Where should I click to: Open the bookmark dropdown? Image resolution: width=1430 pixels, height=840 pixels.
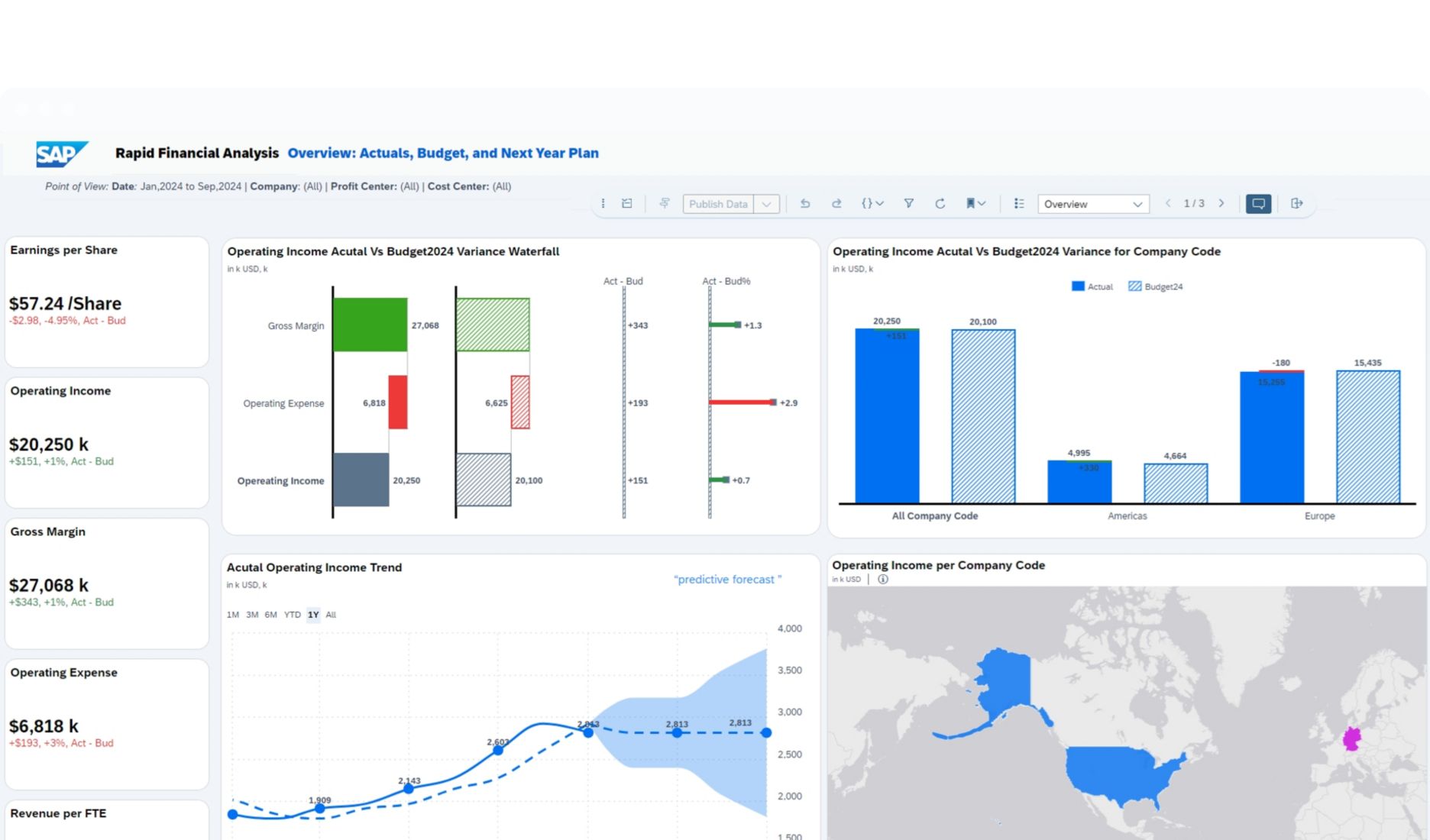point(975,204)
